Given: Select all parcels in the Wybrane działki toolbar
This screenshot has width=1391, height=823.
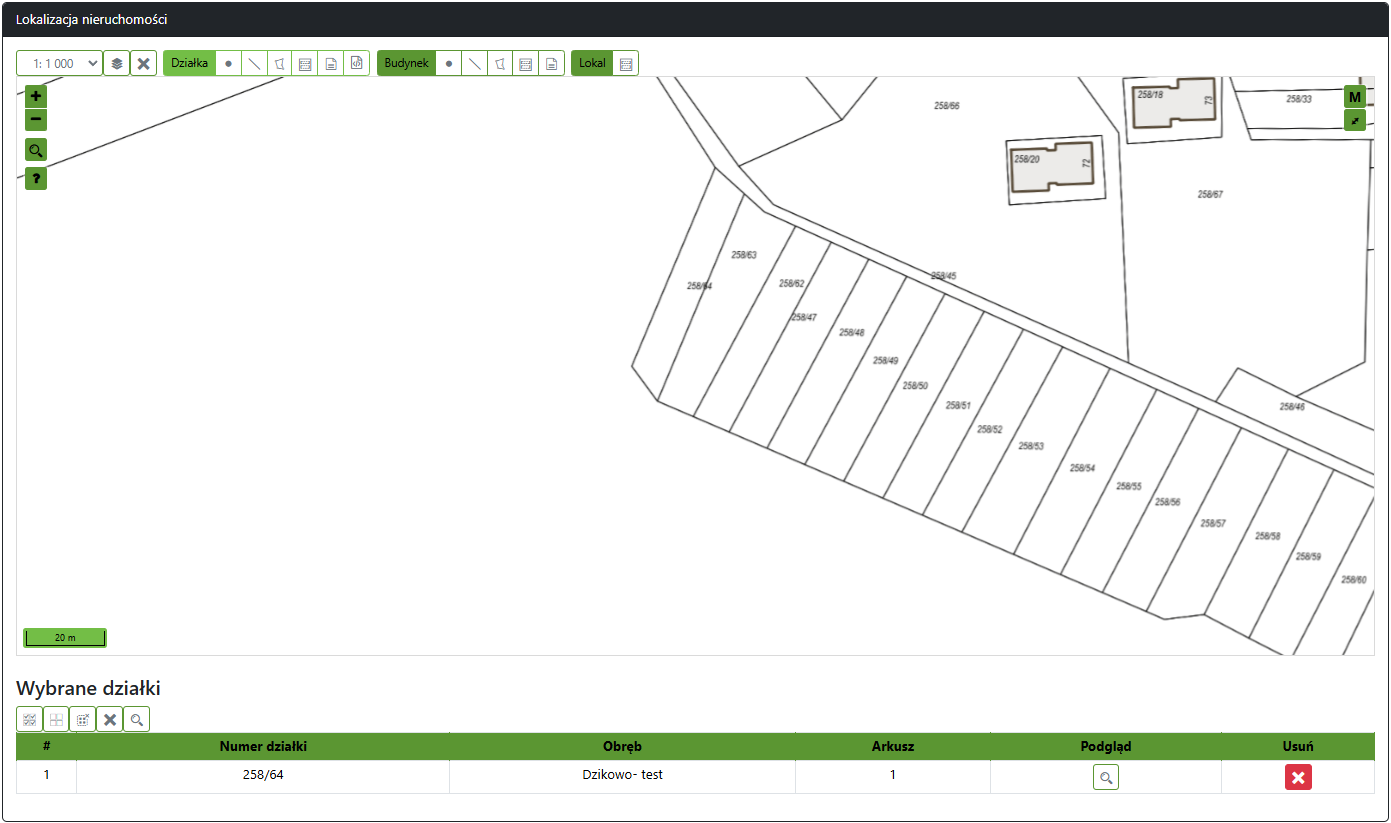Looking at the screenshot, I should point(30,719).
